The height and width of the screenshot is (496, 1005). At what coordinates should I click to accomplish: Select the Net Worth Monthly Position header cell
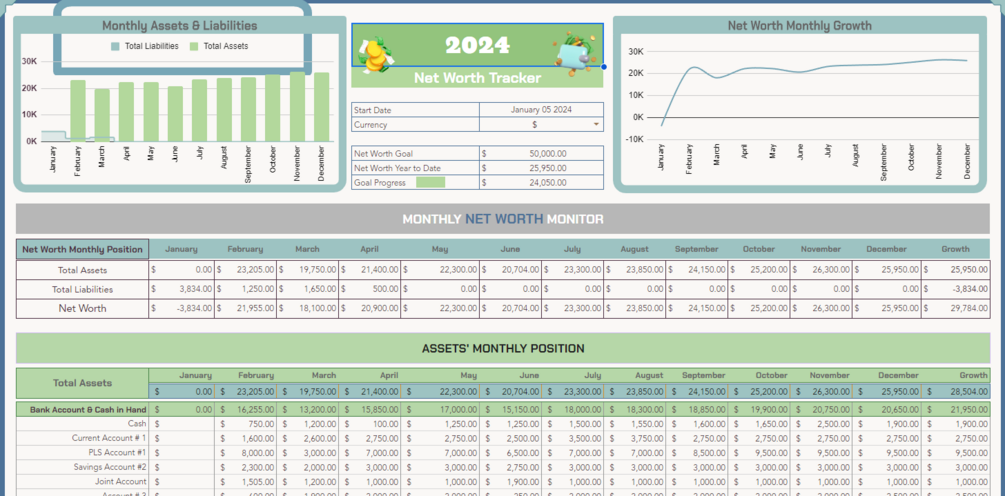[83, 249]
